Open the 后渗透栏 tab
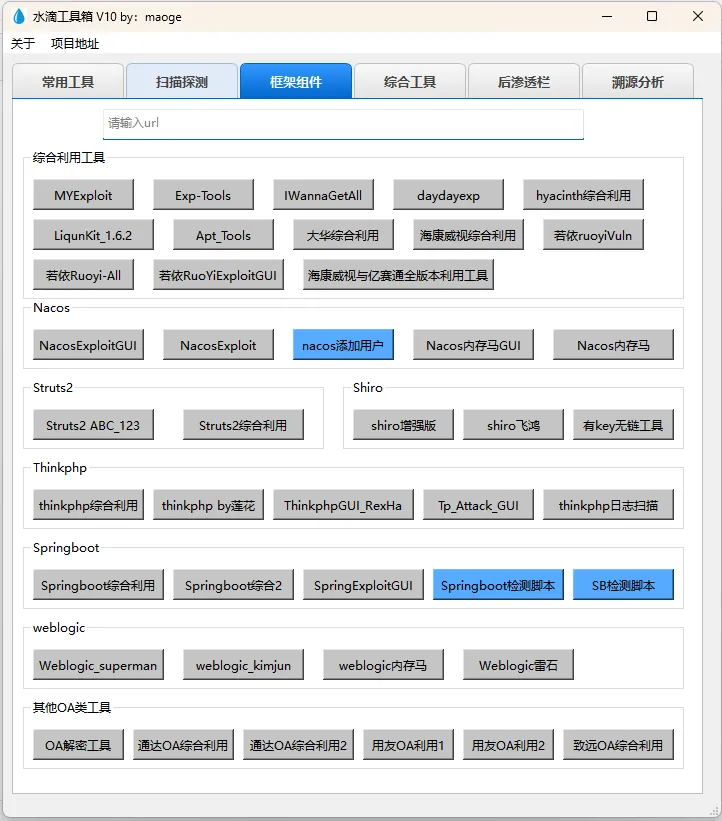This screenshot has height=821, width=722. pos(524,82)
